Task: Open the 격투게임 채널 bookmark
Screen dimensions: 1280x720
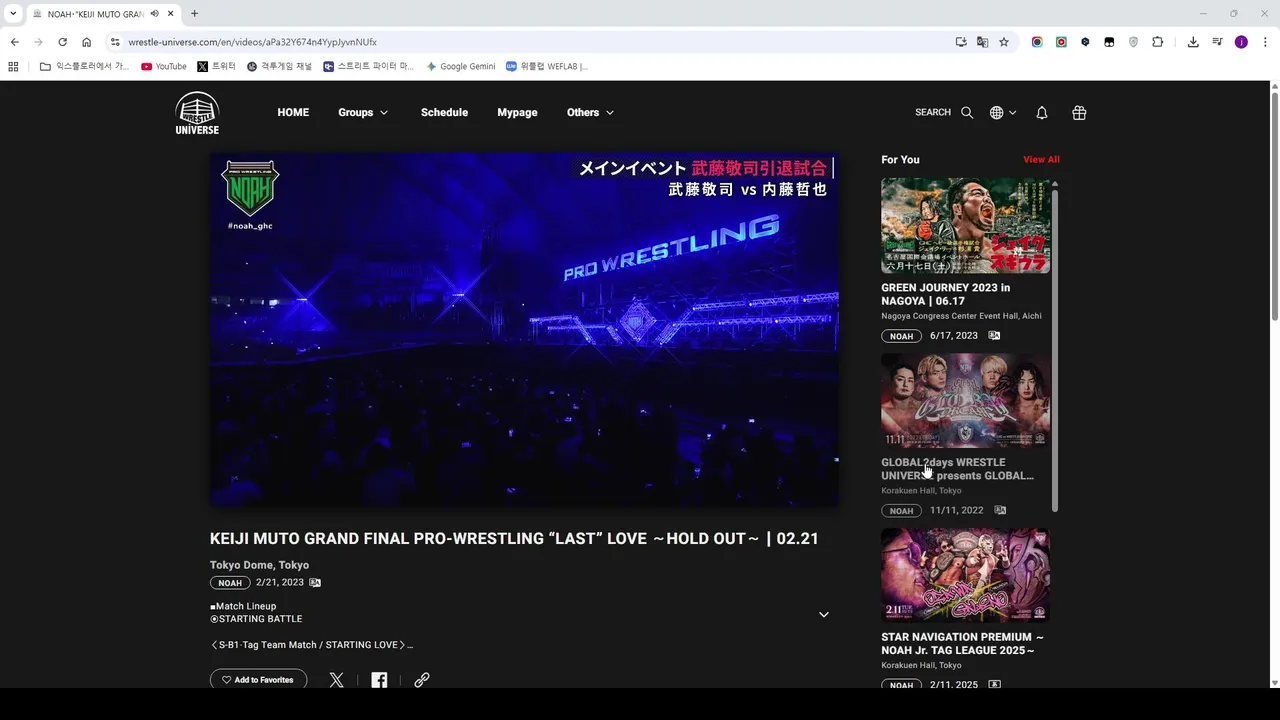Action: pyautogui.click(x=280, y=66)
